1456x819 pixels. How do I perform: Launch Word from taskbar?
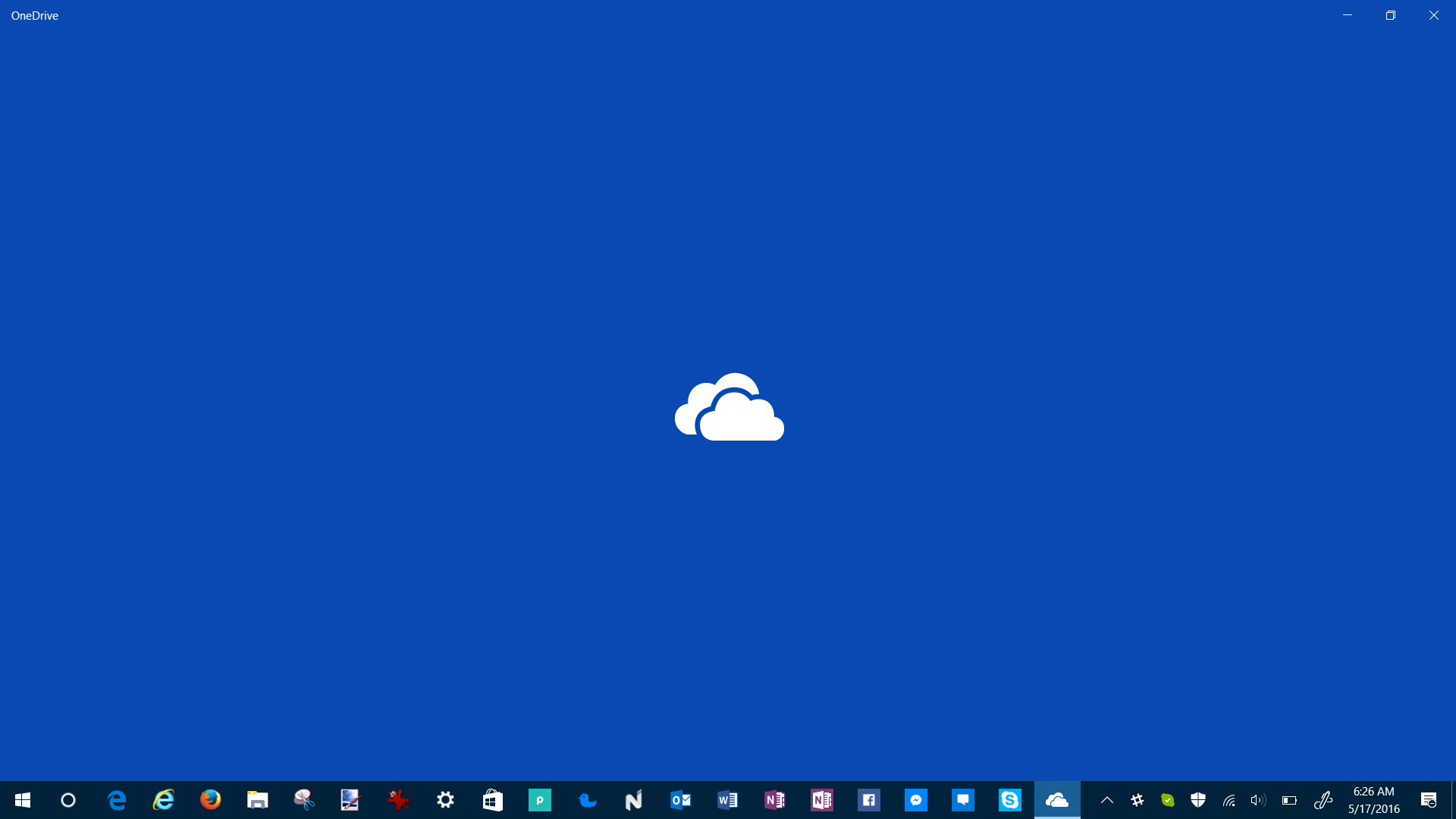(x=727, y=800)
